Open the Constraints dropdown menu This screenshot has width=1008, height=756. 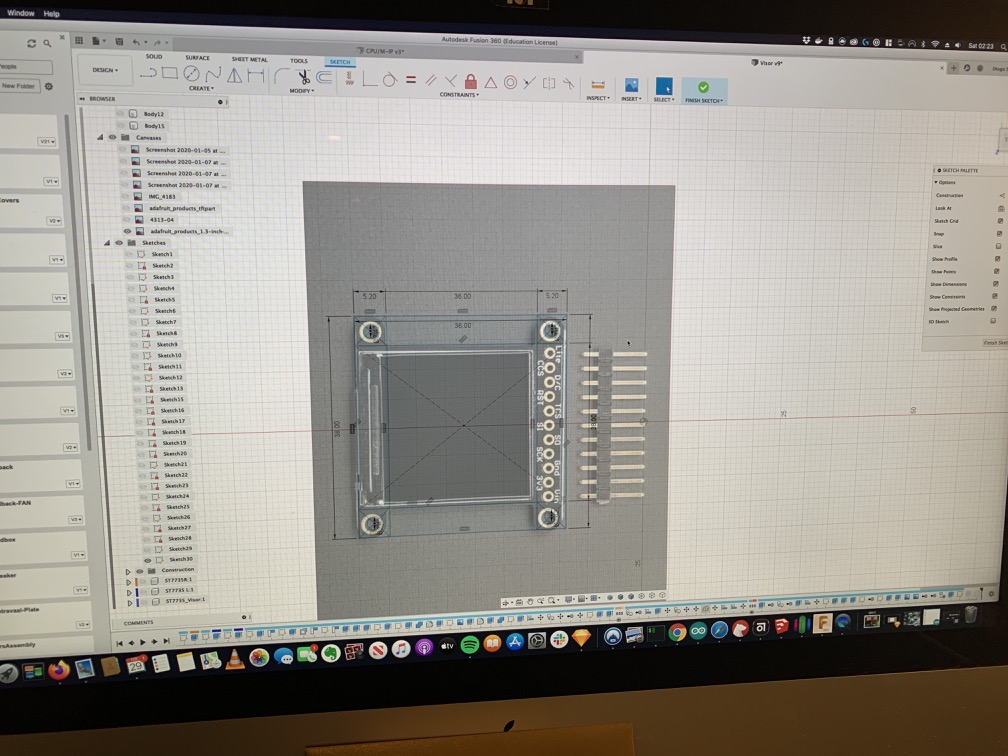coord(459,94)
